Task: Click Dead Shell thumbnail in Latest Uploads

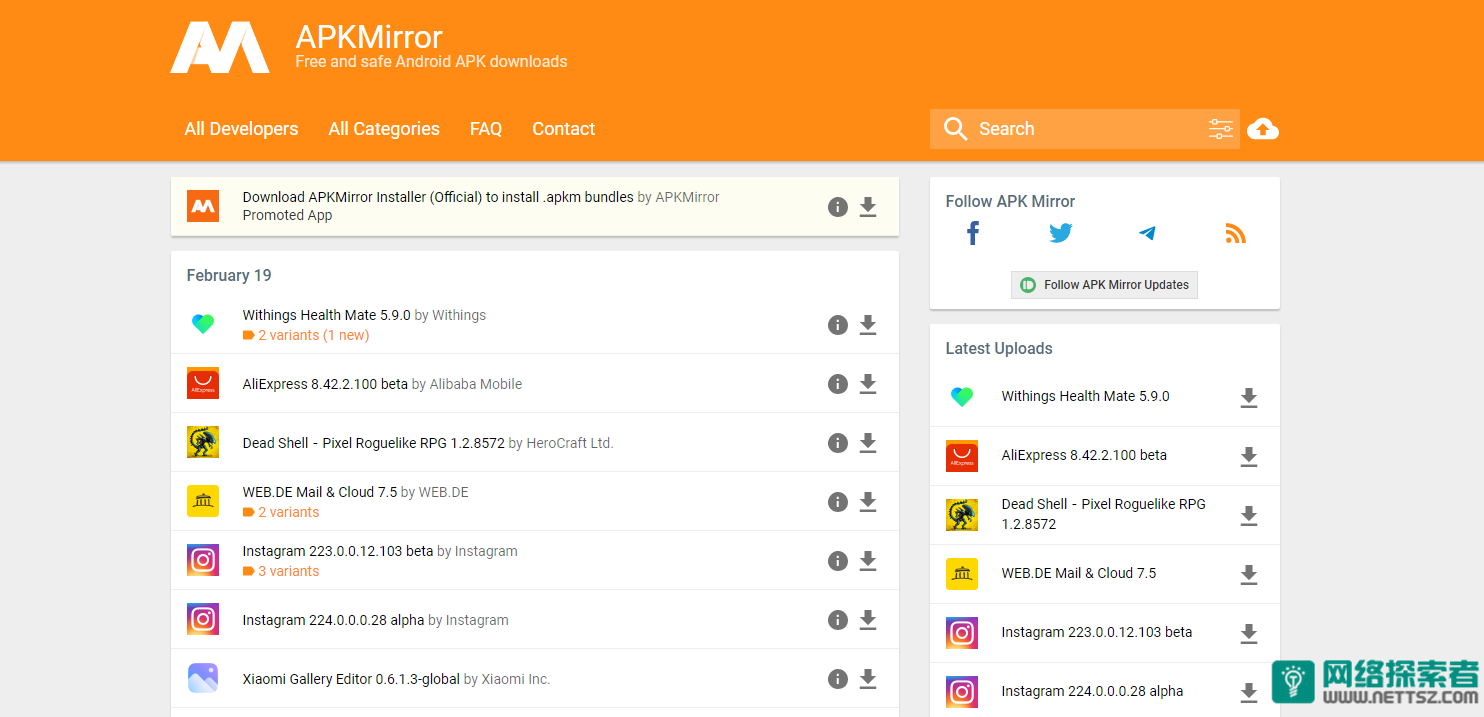Action: [962, 515]
